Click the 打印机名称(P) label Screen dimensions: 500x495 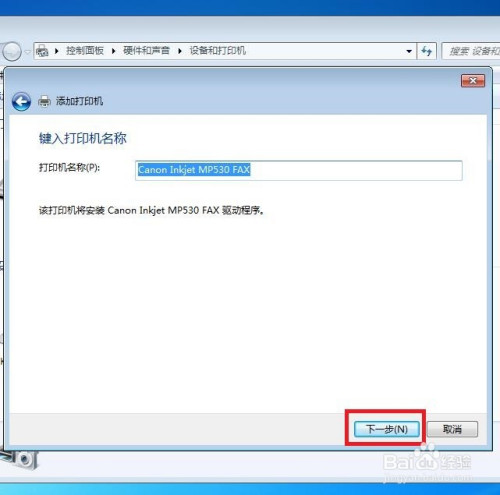[69, 167]
